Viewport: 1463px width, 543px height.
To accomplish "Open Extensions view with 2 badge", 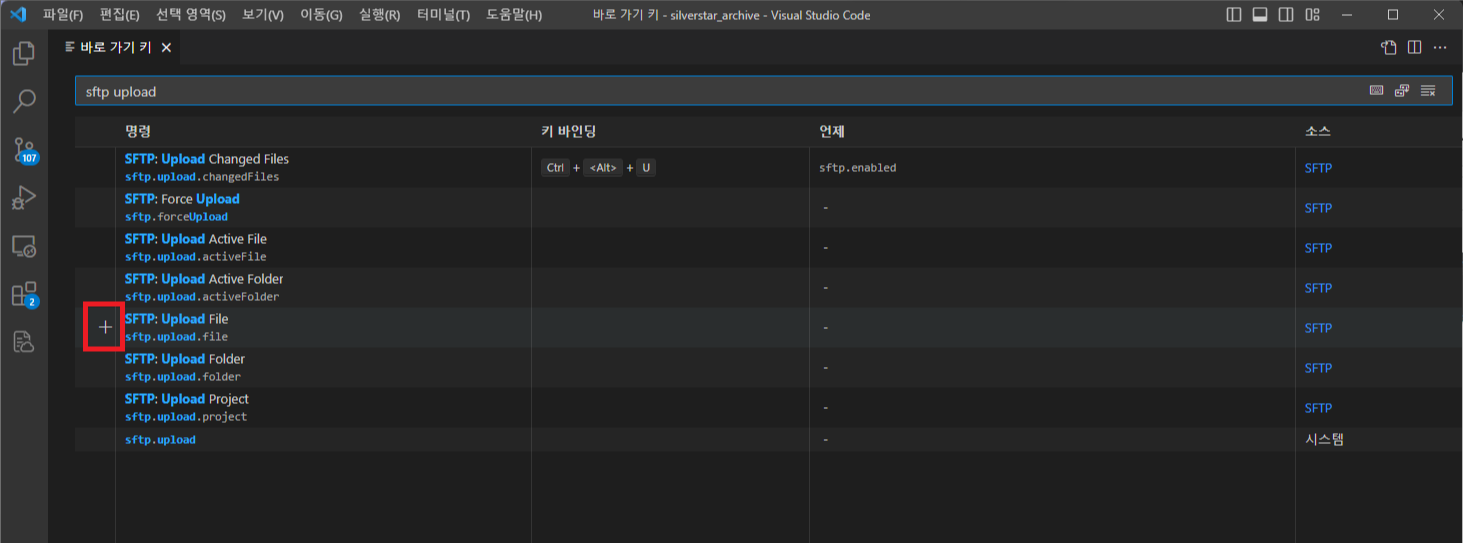I will point(24,294).
